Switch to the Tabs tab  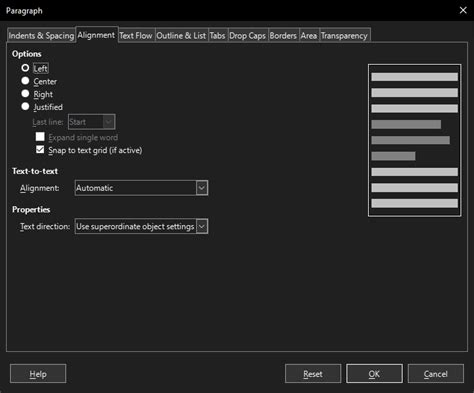click(x=217, y=36)
